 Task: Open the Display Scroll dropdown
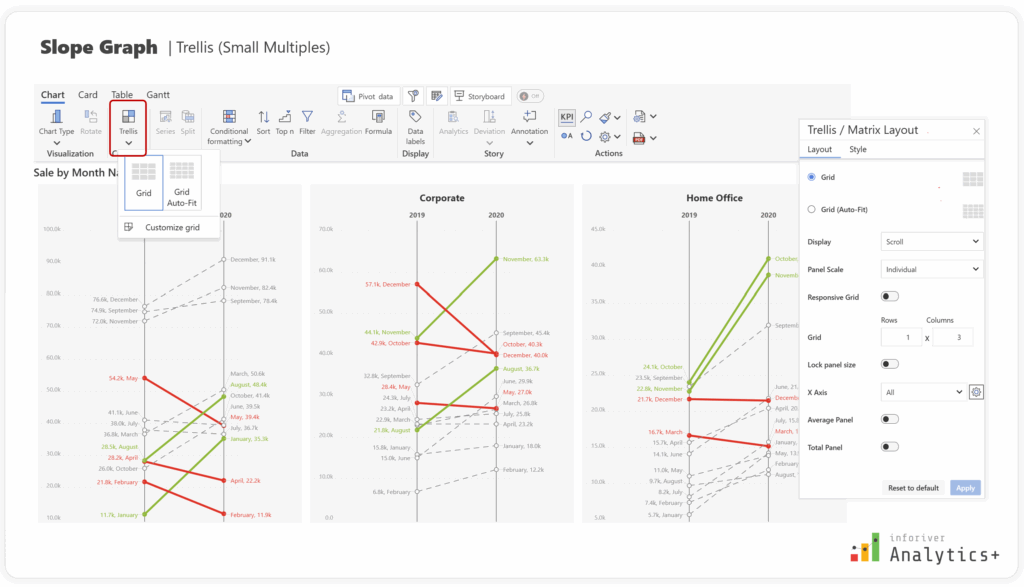pos(931,242)
